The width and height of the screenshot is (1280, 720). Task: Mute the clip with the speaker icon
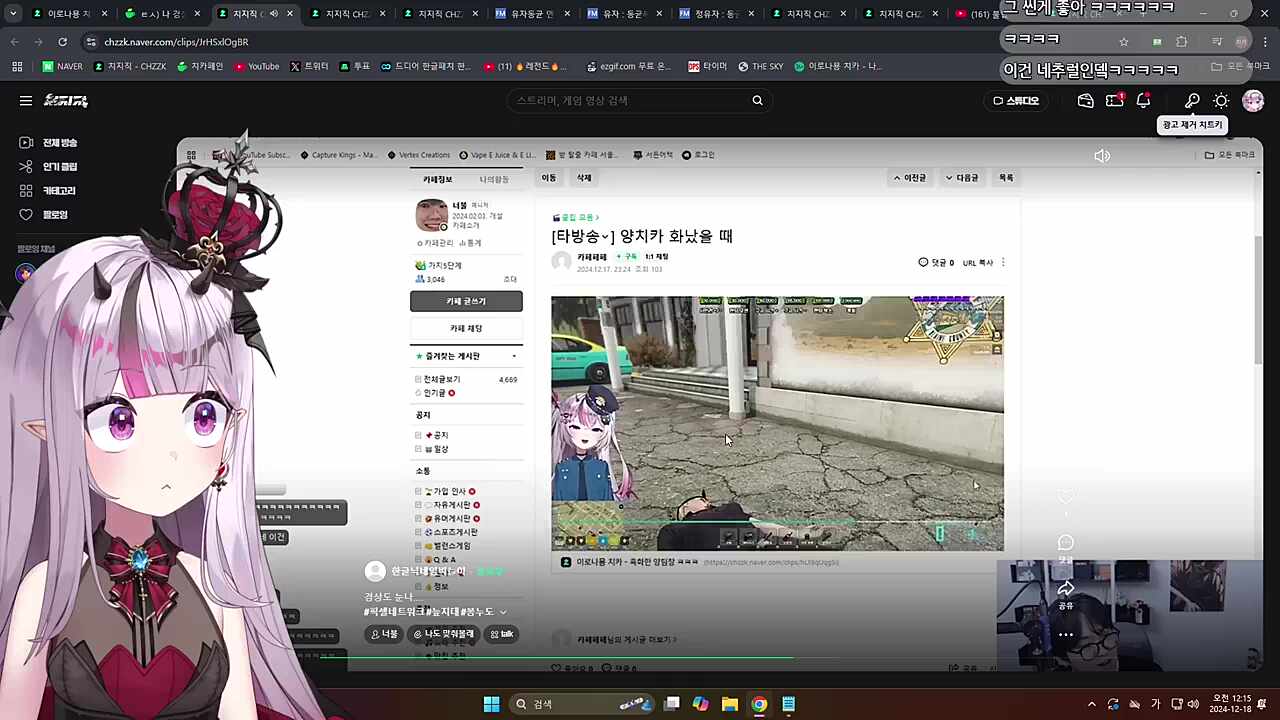pos(1102,156)
